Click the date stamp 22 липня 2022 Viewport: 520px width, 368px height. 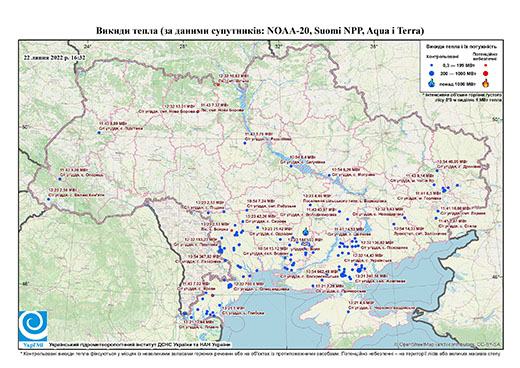click(54, 58)
